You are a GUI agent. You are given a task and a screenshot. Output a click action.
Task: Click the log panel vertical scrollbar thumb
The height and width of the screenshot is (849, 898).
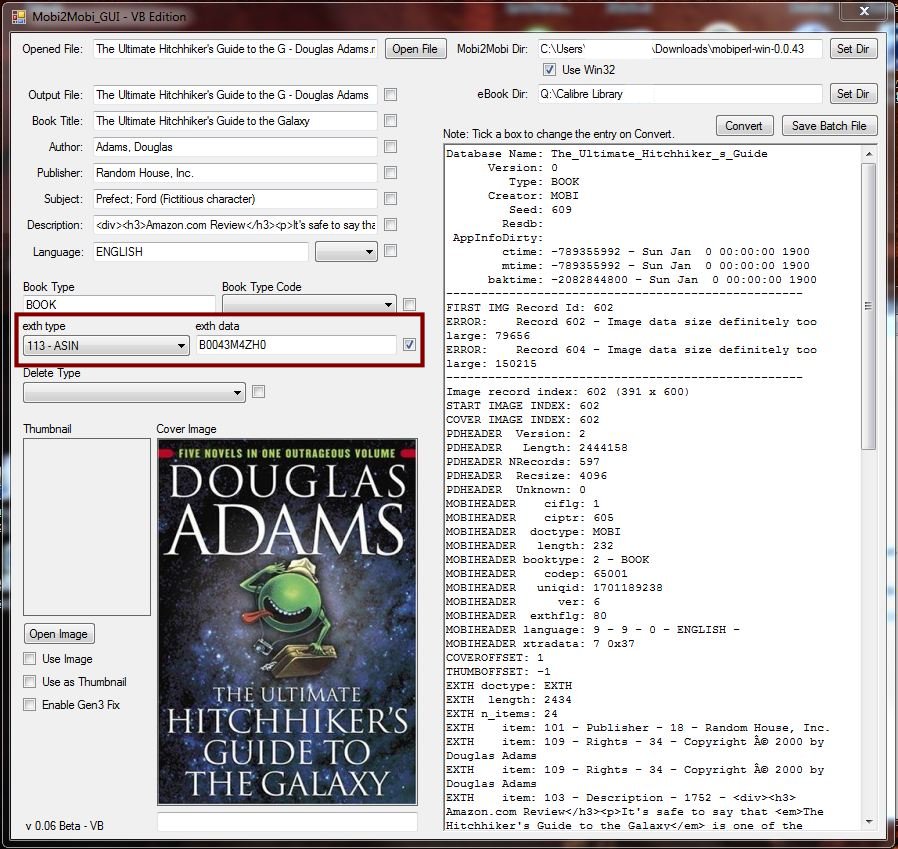[x=869, y=306]
